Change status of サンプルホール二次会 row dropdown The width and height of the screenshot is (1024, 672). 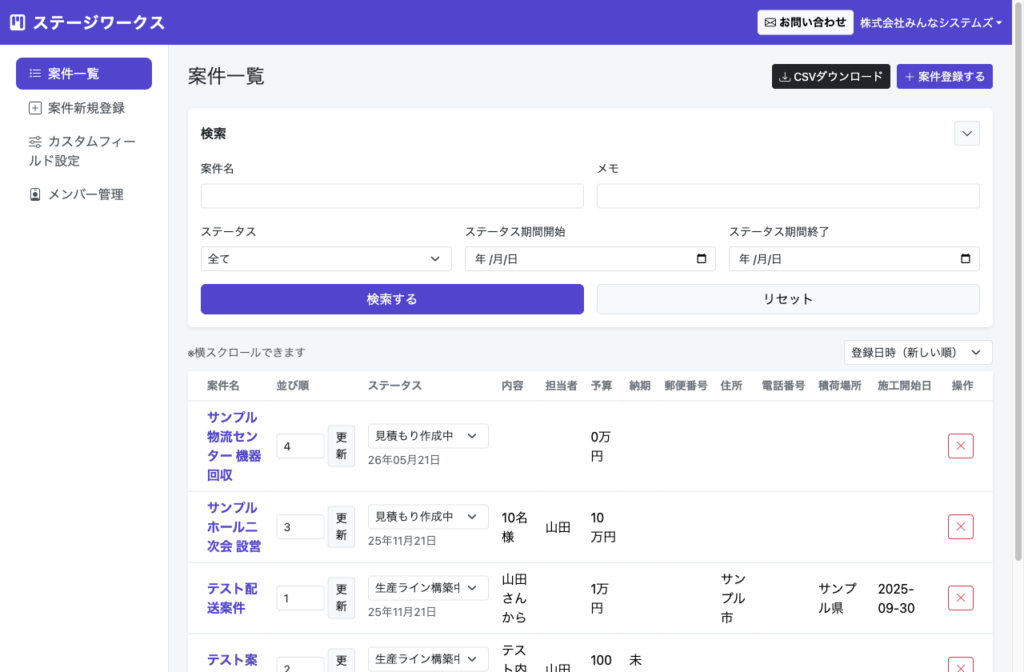428,517
